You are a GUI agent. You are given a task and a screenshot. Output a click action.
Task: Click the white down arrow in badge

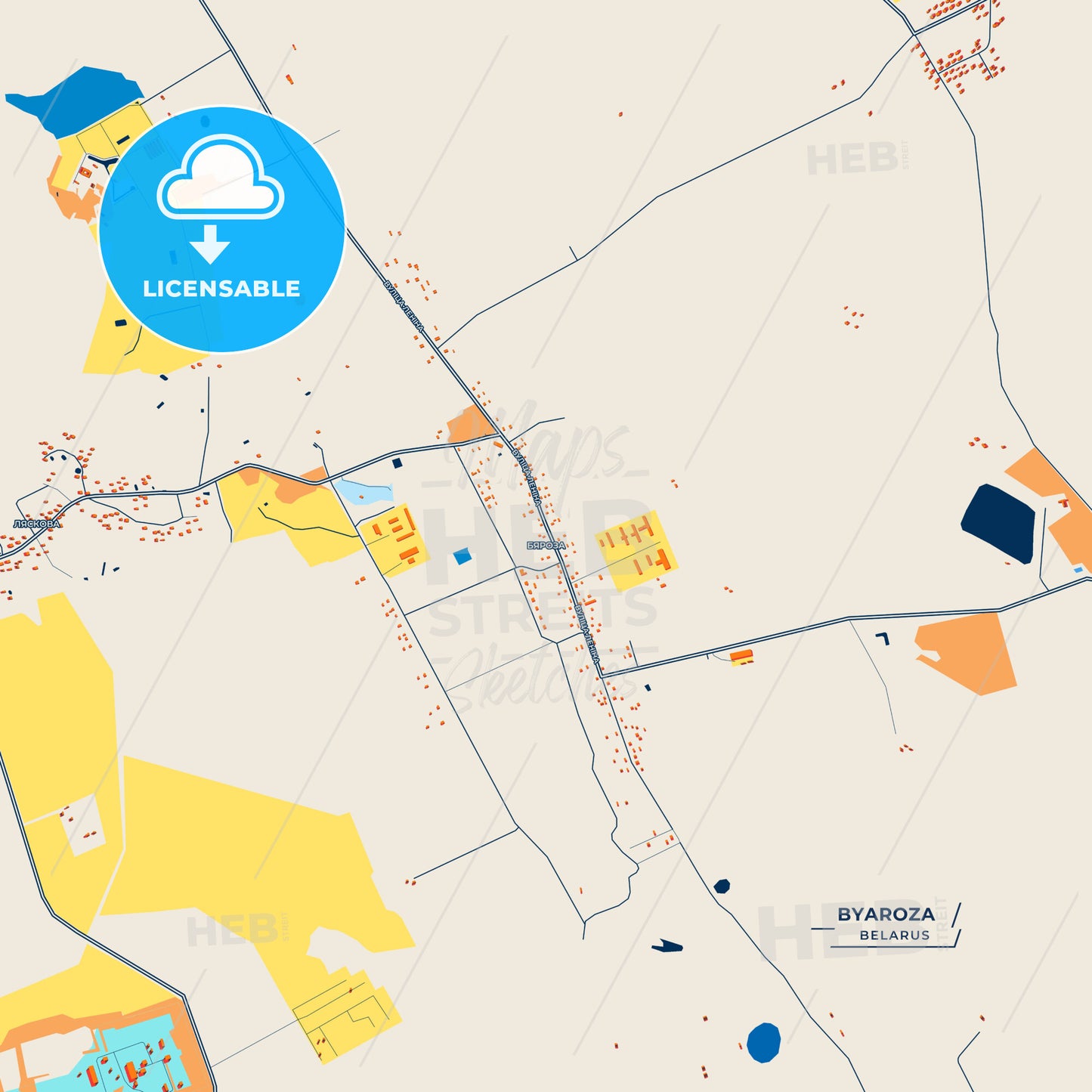(x=210, y=244)
